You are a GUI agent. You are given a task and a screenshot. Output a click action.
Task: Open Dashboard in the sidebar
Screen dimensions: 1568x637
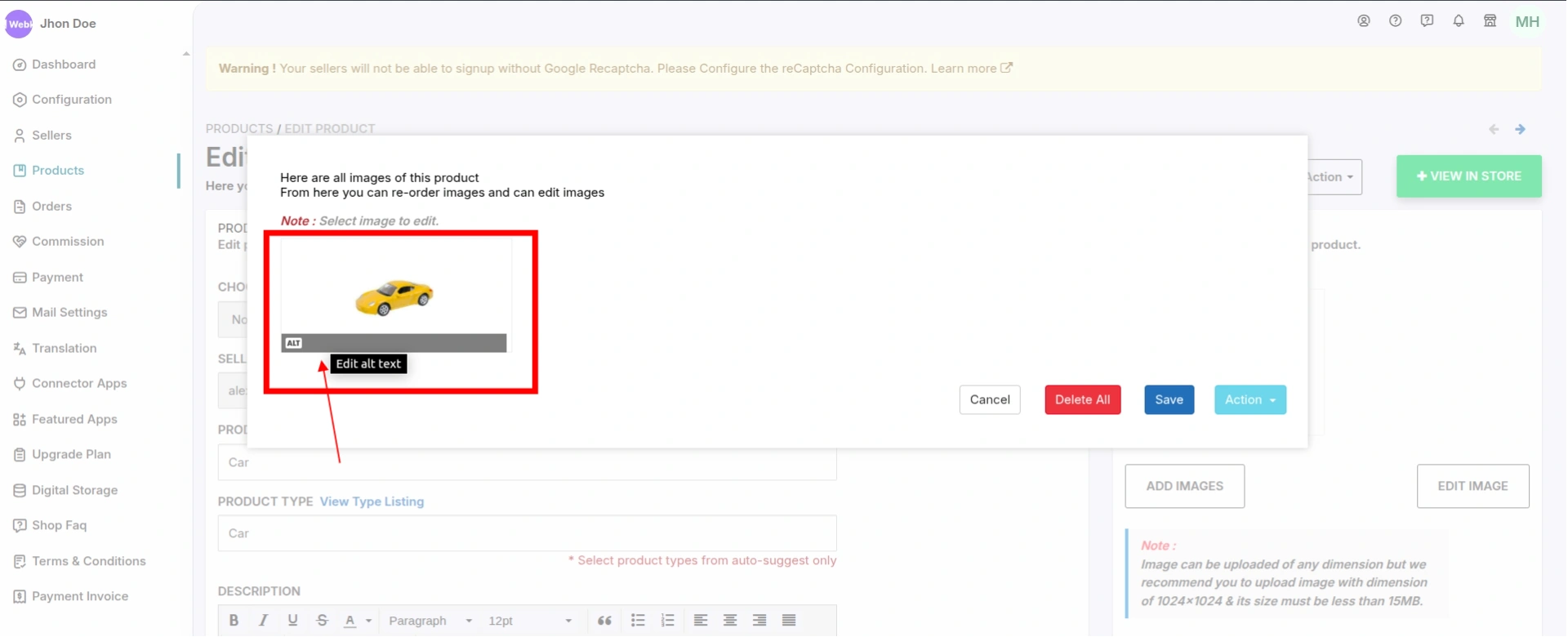tap(55, 65)
